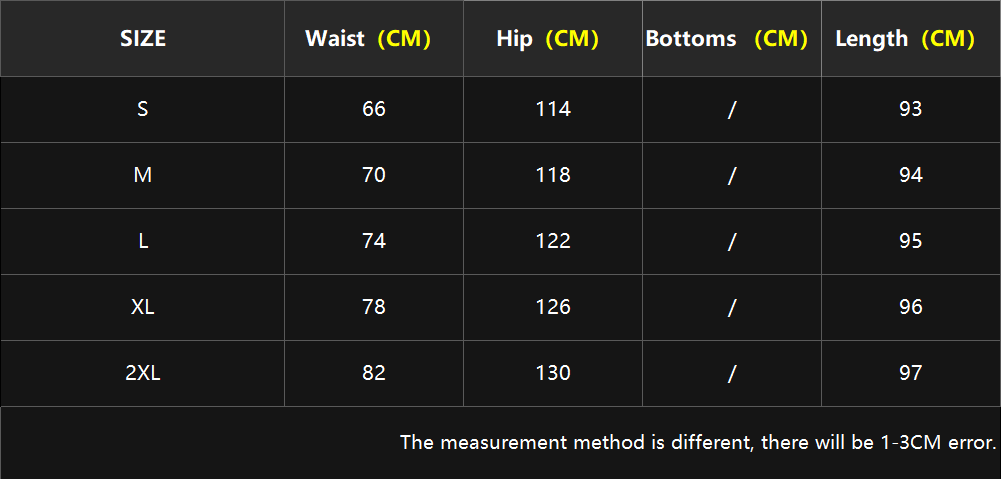The image size is (1001, 480).
Task: Click the measurement error note text
Action: point(698,442)
